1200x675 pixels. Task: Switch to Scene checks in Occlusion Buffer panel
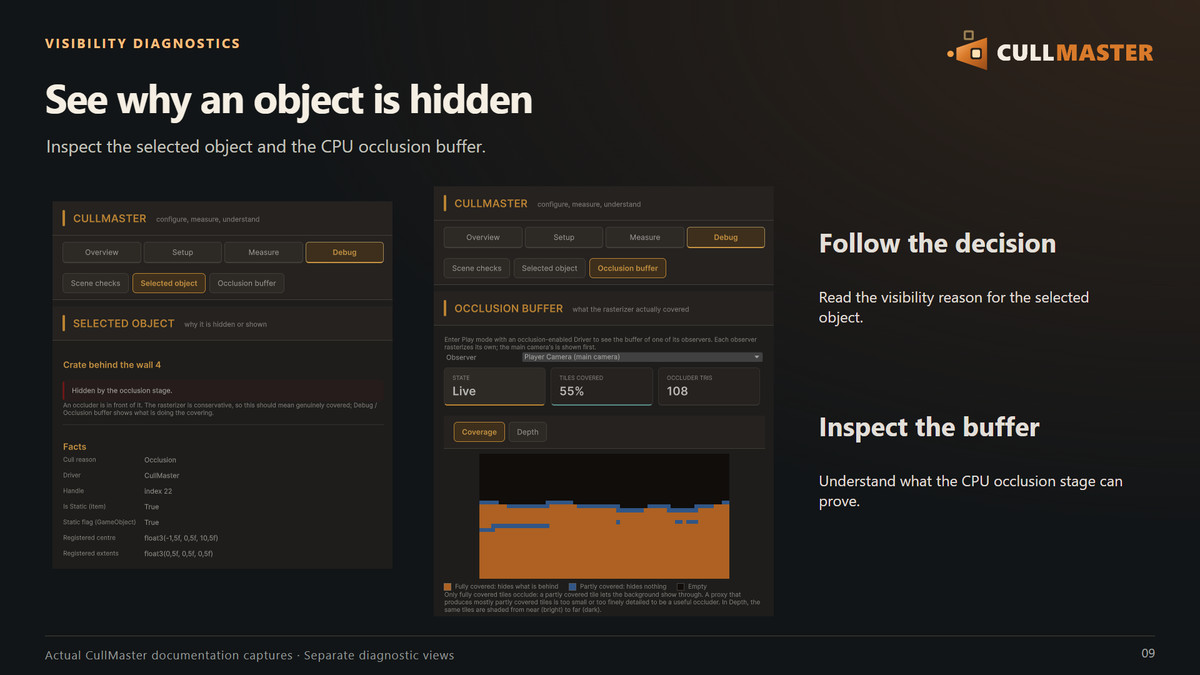[476, 268]
